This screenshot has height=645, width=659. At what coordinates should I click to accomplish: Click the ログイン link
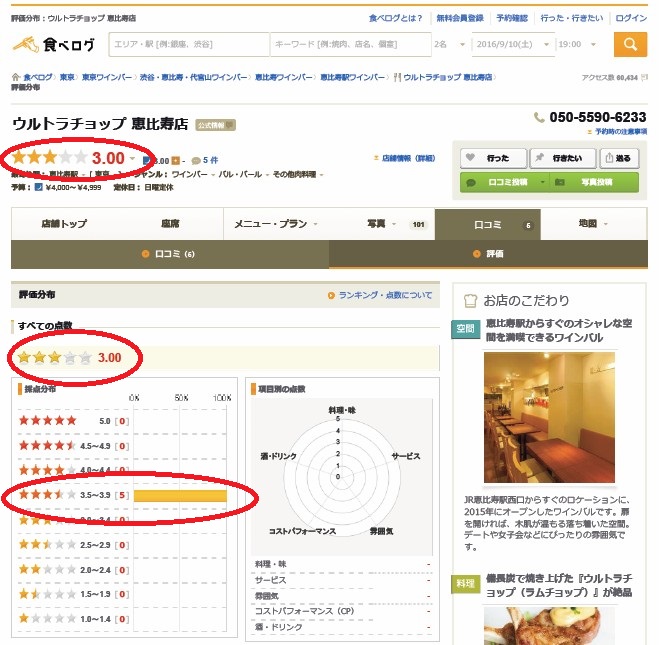[631, 18]
